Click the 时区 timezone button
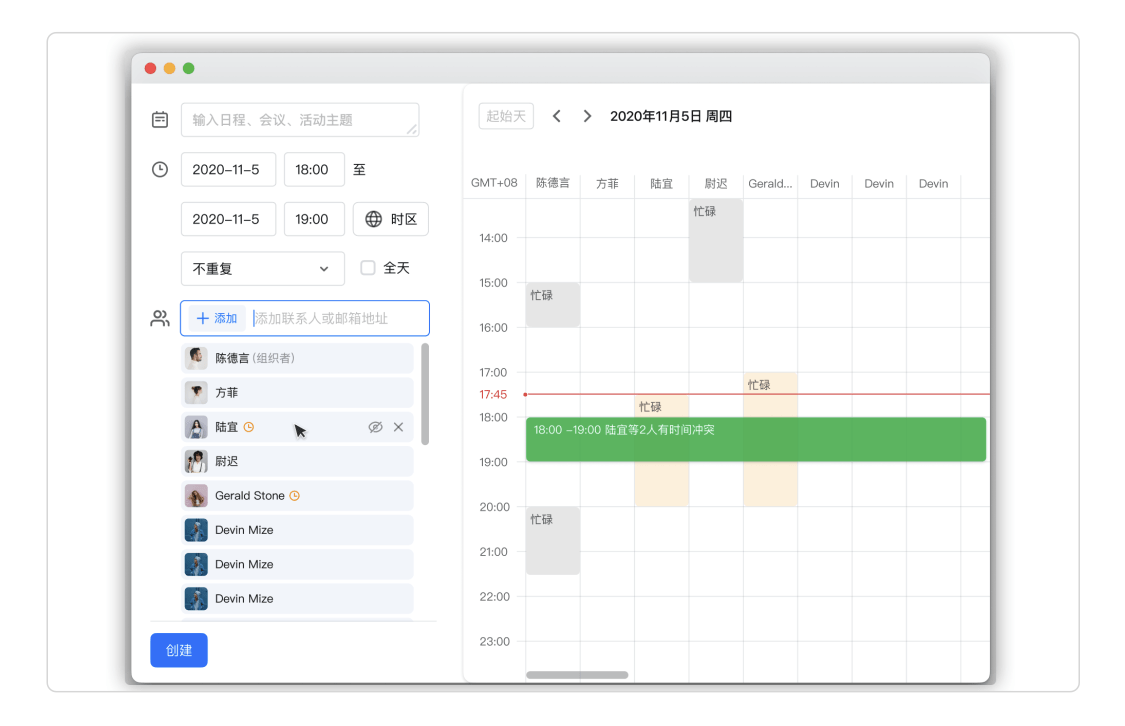Viewport: 1125px width, 726px height. [x=391, y=219]
